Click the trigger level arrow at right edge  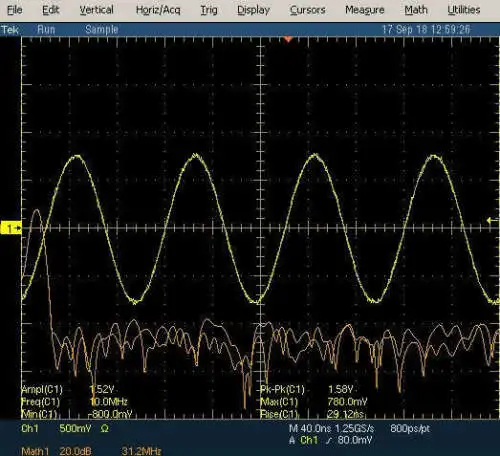click(492, 220)
